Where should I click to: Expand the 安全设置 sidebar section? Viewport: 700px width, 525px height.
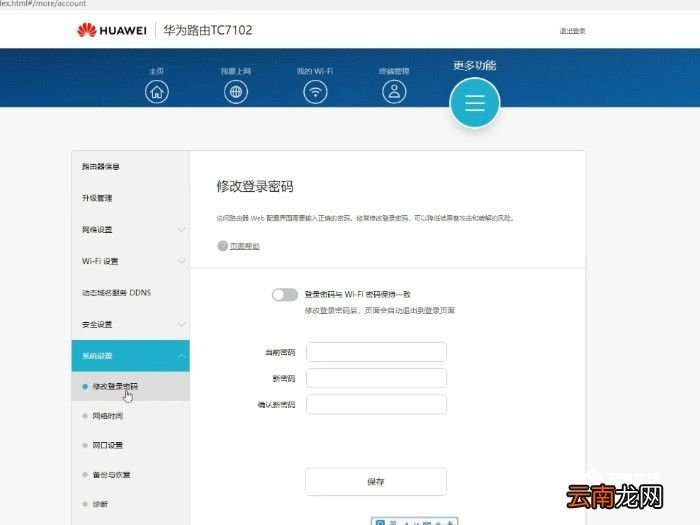pos(130,325)
